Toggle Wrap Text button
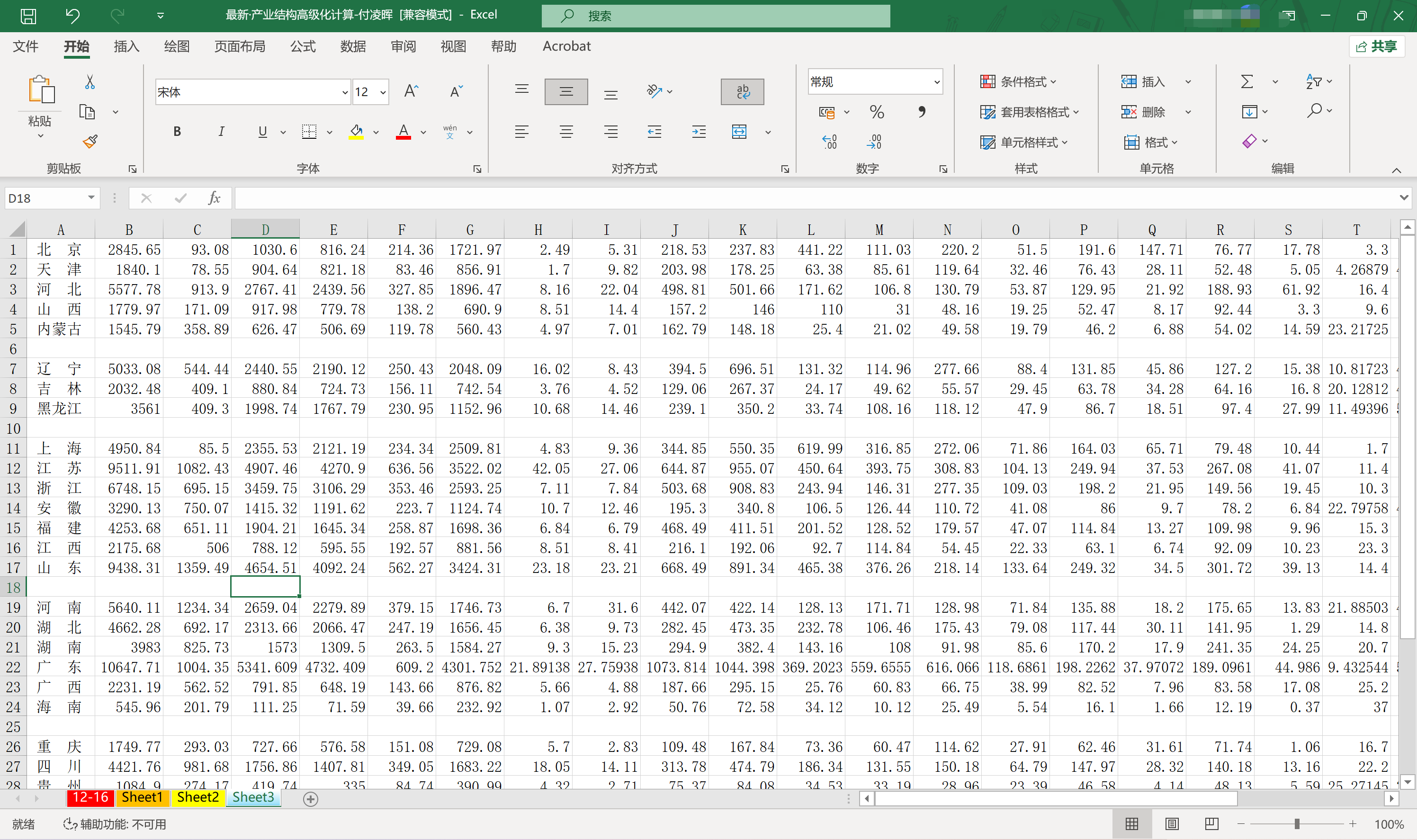This screenshot has width=1417, height=840. pos(742,92)
